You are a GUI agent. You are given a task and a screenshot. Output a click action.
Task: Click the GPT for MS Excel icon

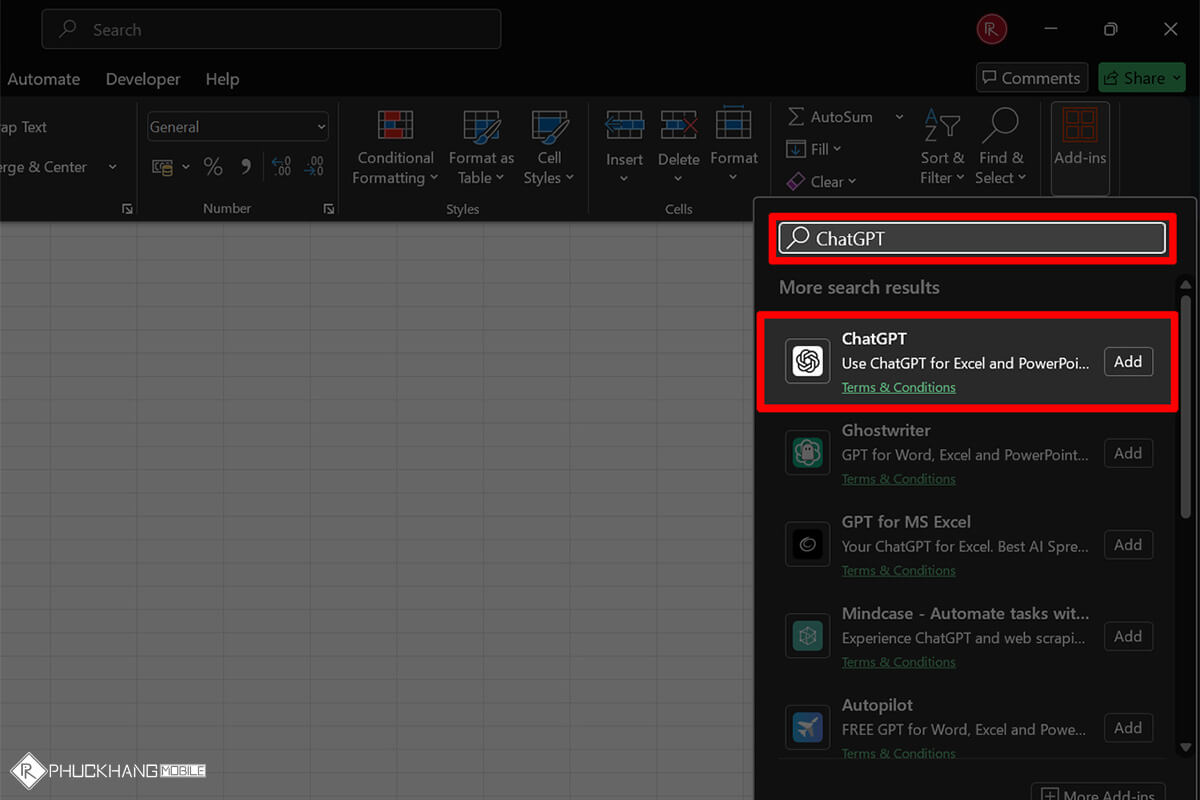(807, 545)
